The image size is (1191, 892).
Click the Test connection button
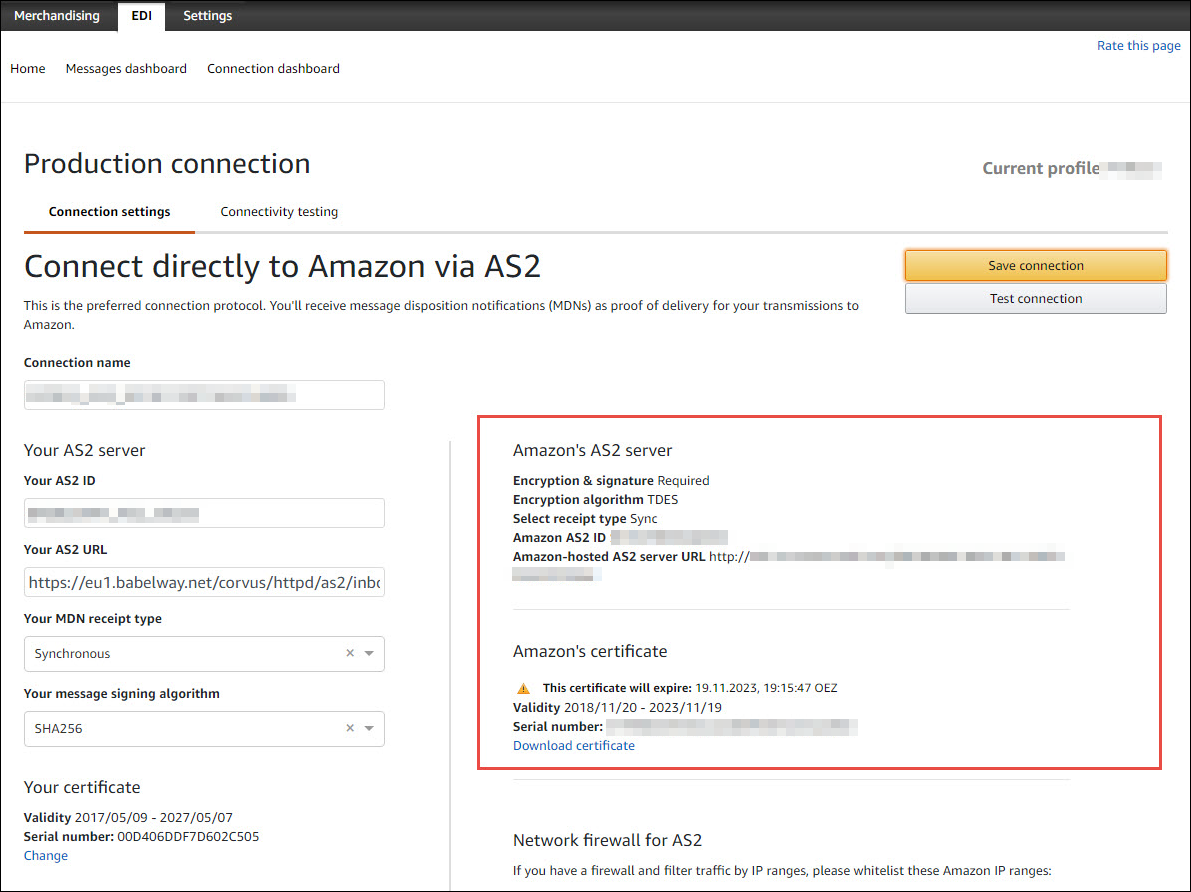1035,299
